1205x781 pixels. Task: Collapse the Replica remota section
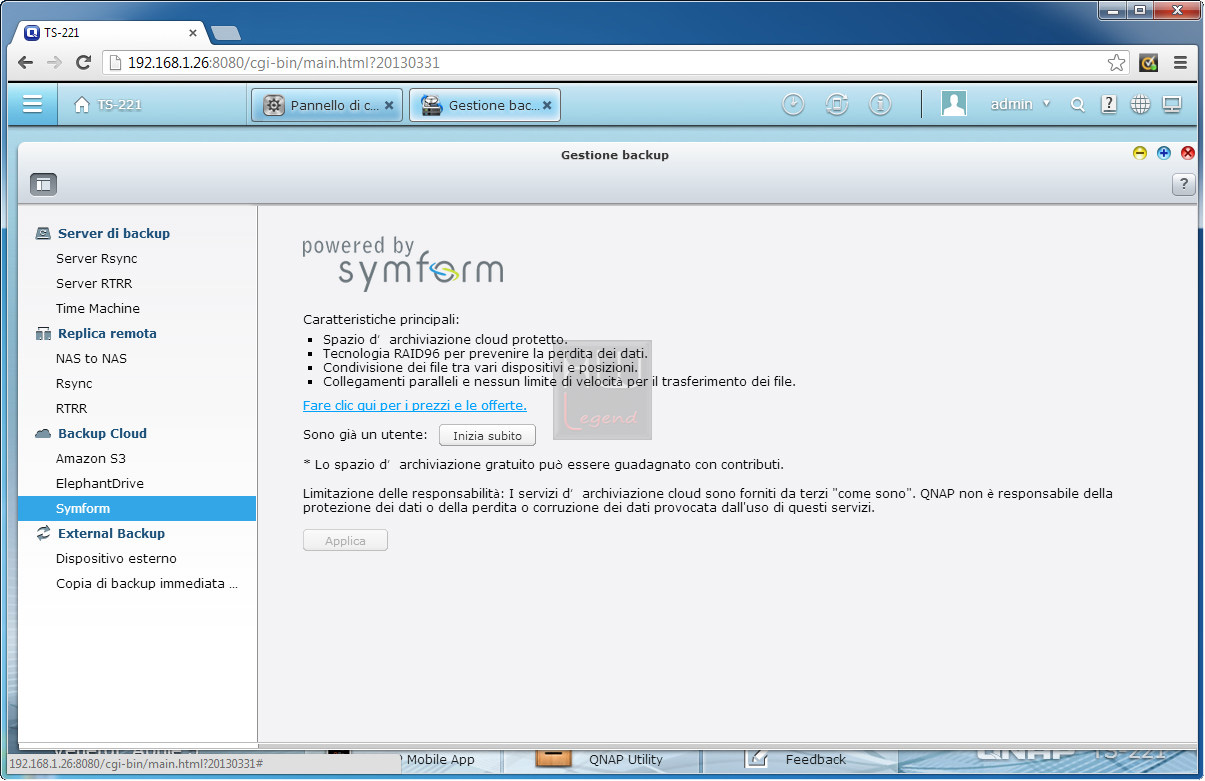click(107, 333)
